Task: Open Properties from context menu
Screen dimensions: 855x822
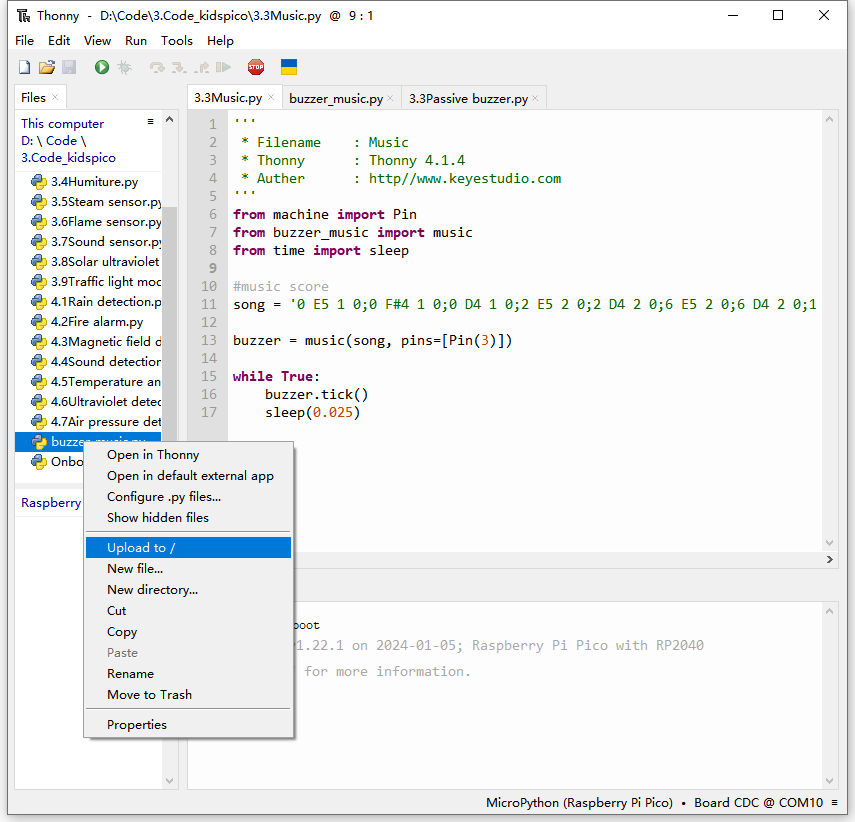Action: pyautogui.click(x=188, y=725)
